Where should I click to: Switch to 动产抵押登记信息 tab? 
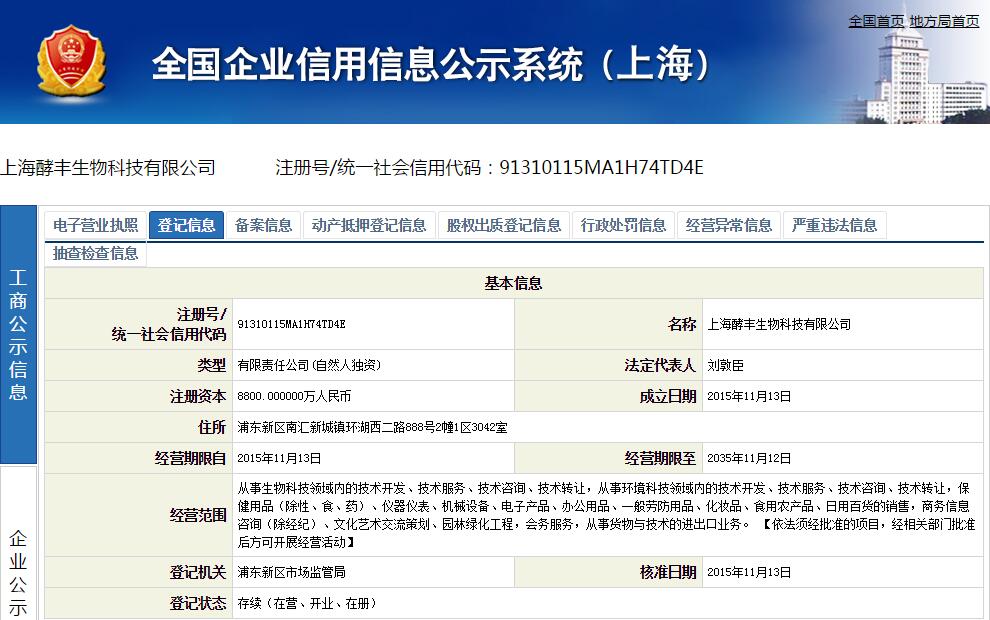[x=369, y=225]
